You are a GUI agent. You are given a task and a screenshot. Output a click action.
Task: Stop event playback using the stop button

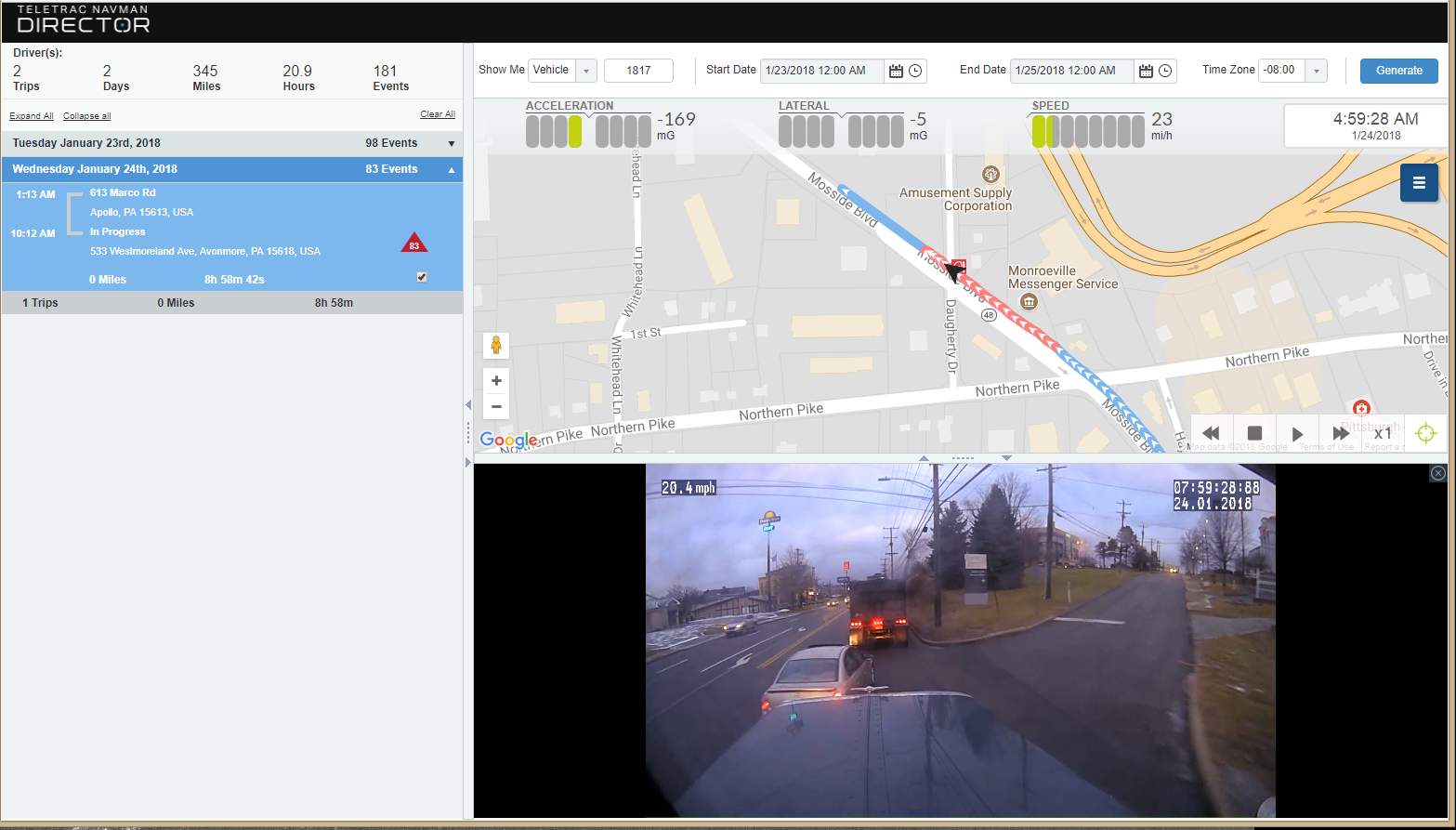click(x=1254, y=433)
